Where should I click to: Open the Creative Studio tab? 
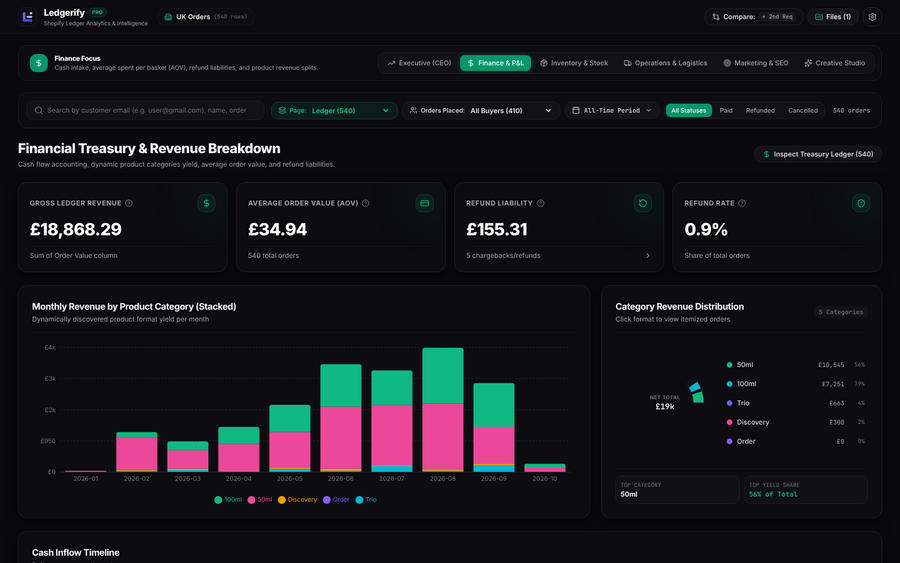[835, 63]
